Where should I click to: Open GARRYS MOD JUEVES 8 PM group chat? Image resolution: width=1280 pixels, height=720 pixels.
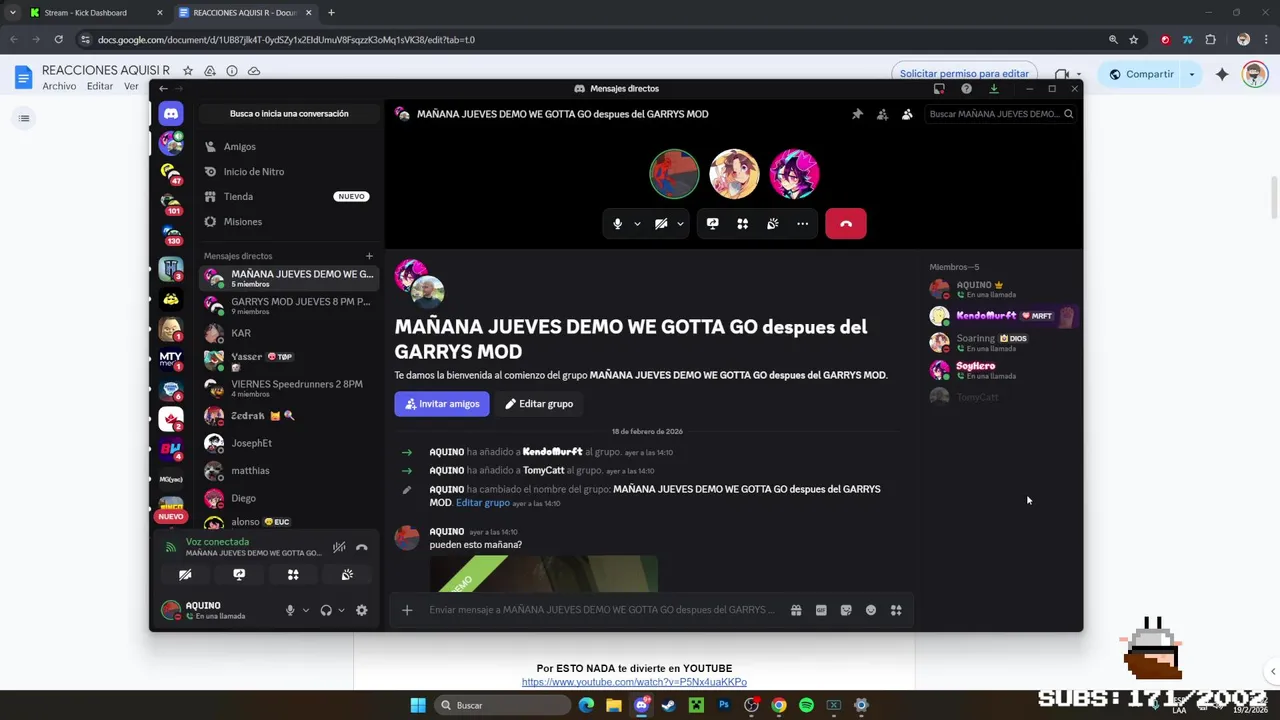tap(288, 305)
